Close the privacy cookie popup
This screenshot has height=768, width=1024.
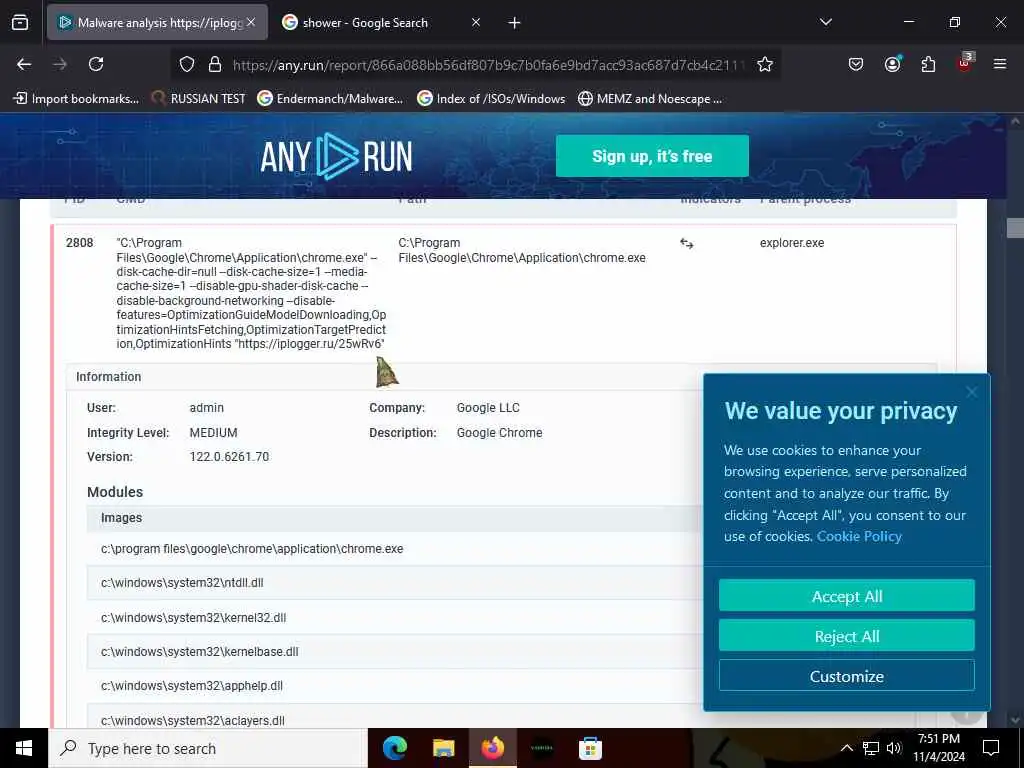972,392
